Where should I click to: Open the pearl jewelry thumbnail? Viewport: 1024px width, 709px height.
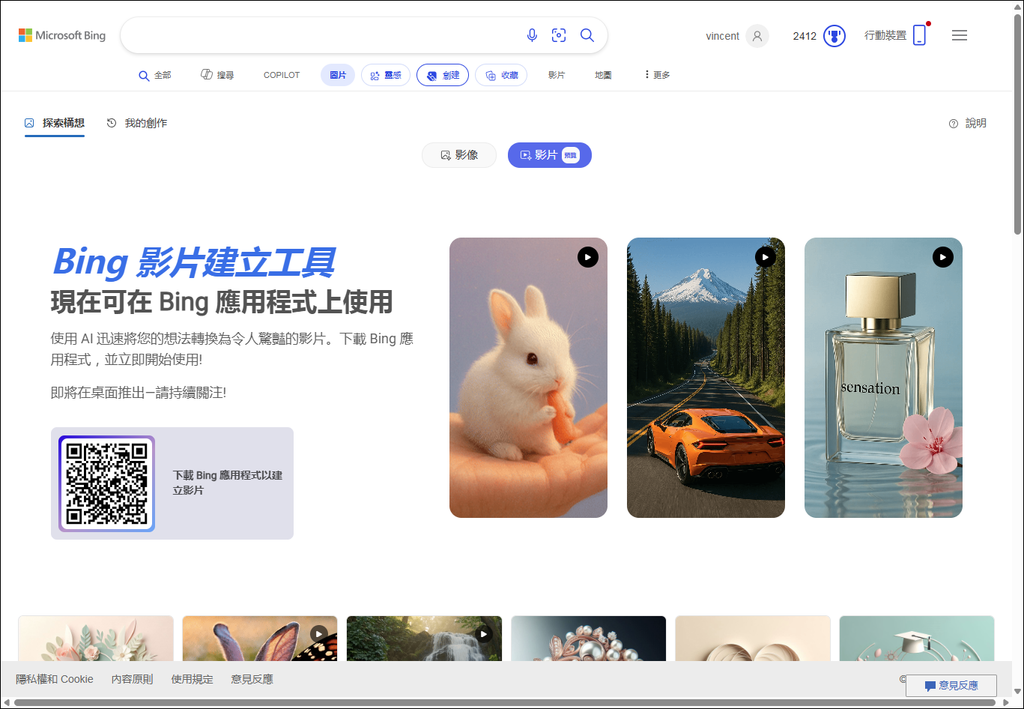(588, 638)
